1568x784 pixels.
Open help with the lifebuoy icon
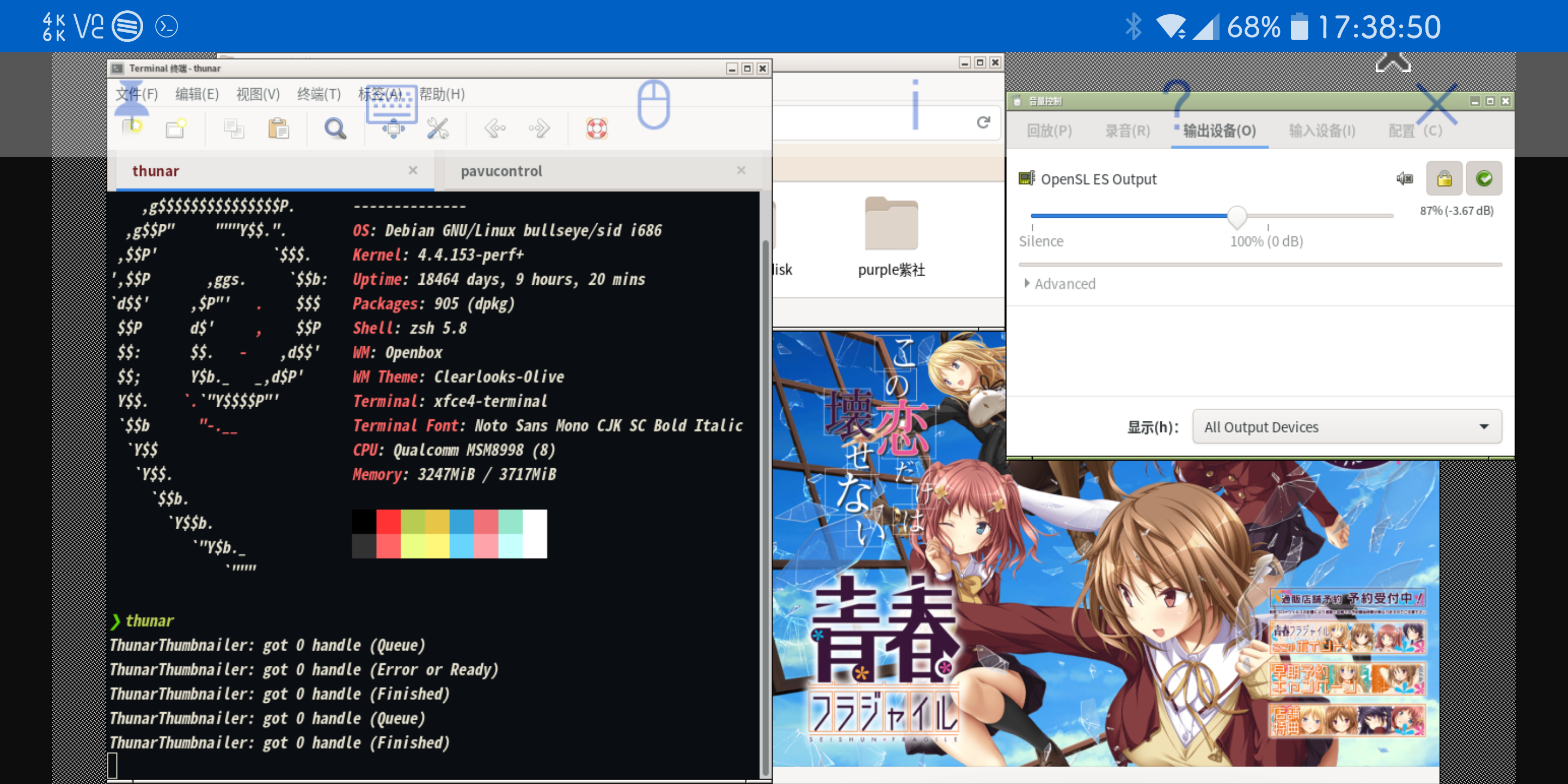597,128
